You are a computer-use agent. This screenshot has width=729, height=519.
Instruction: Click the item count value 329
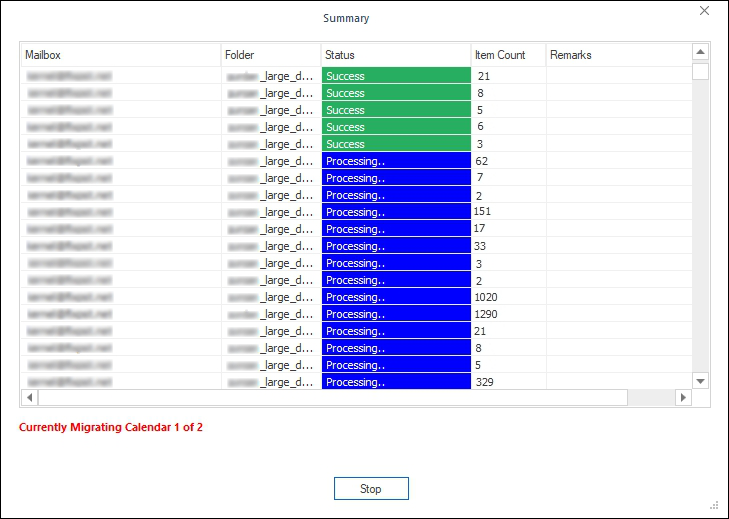484,382
